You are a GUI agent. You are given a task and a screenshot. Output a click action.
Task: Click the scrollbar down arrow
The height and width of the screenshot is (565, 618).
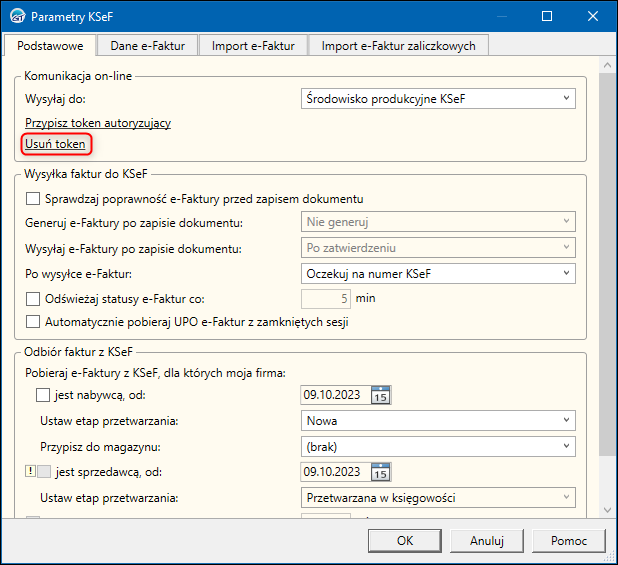607,510
